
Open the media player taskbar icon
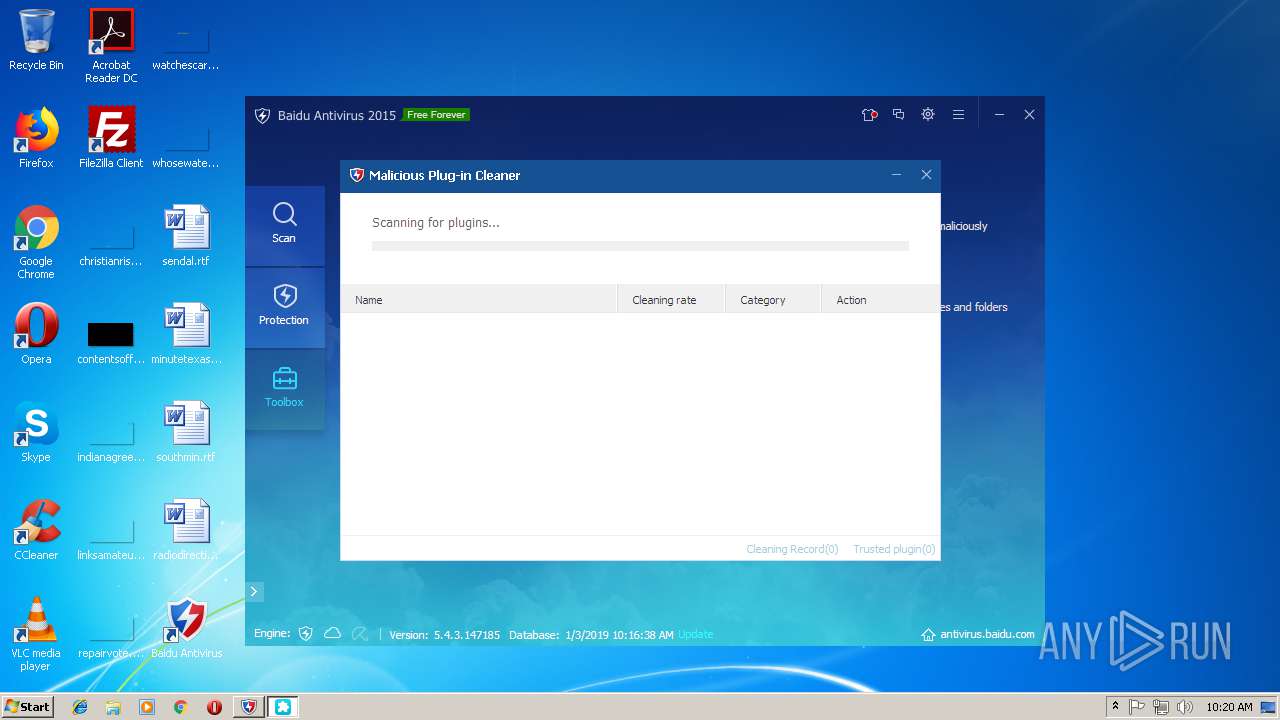[x=147, y=707]
